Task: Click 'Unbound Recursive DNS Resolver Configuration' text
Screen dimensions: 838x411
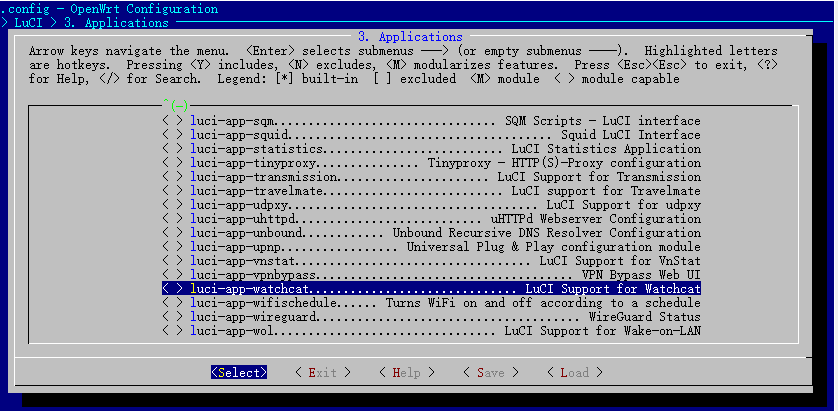Action: 547,232
